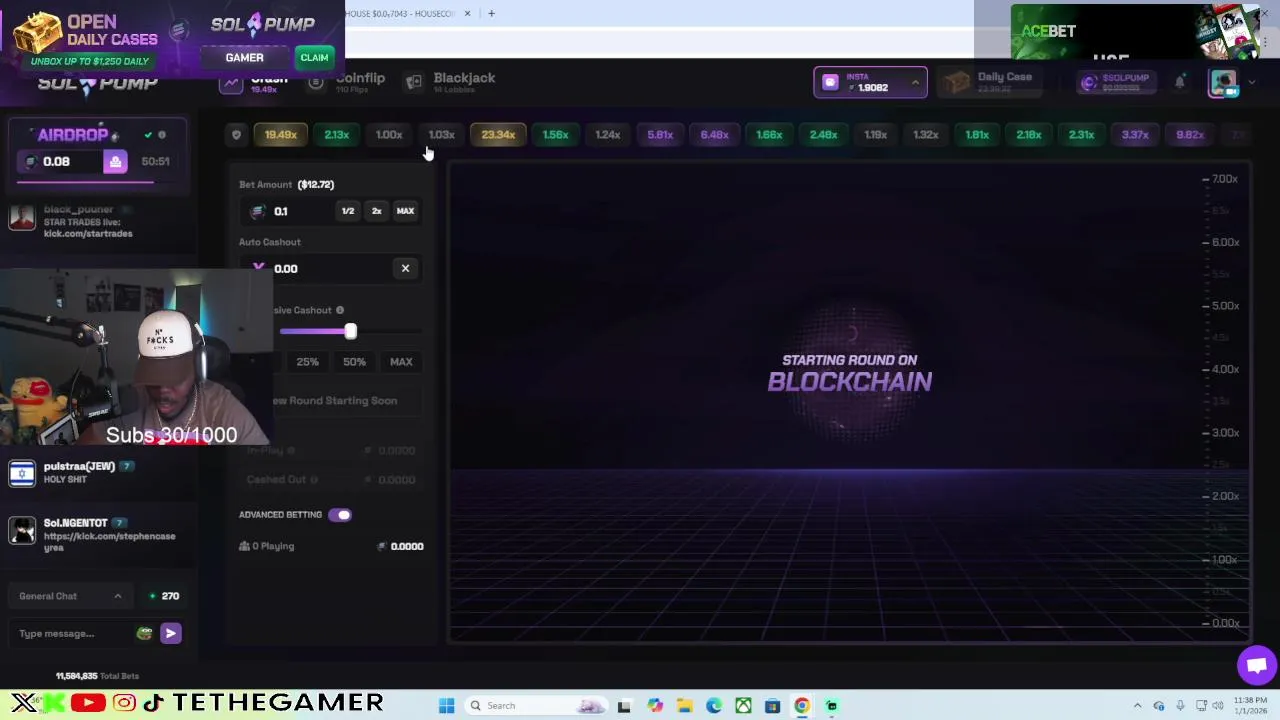Viewport: 1280px width, 720px height.
Task: Open Microsoft Edge from the taskbar
Action: point(713,706)
